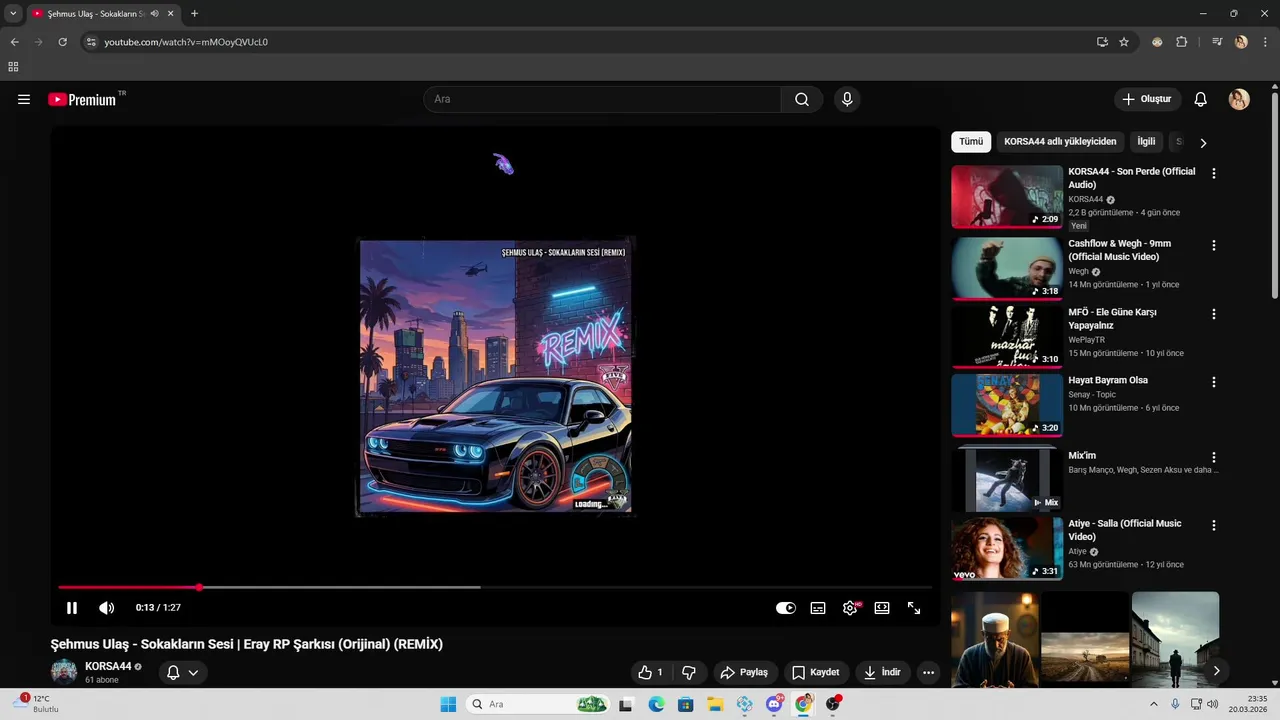Select the İlgili filter chip
Image resolution: width=1280 pixels, height=720 pixels.
point(1146,142)
